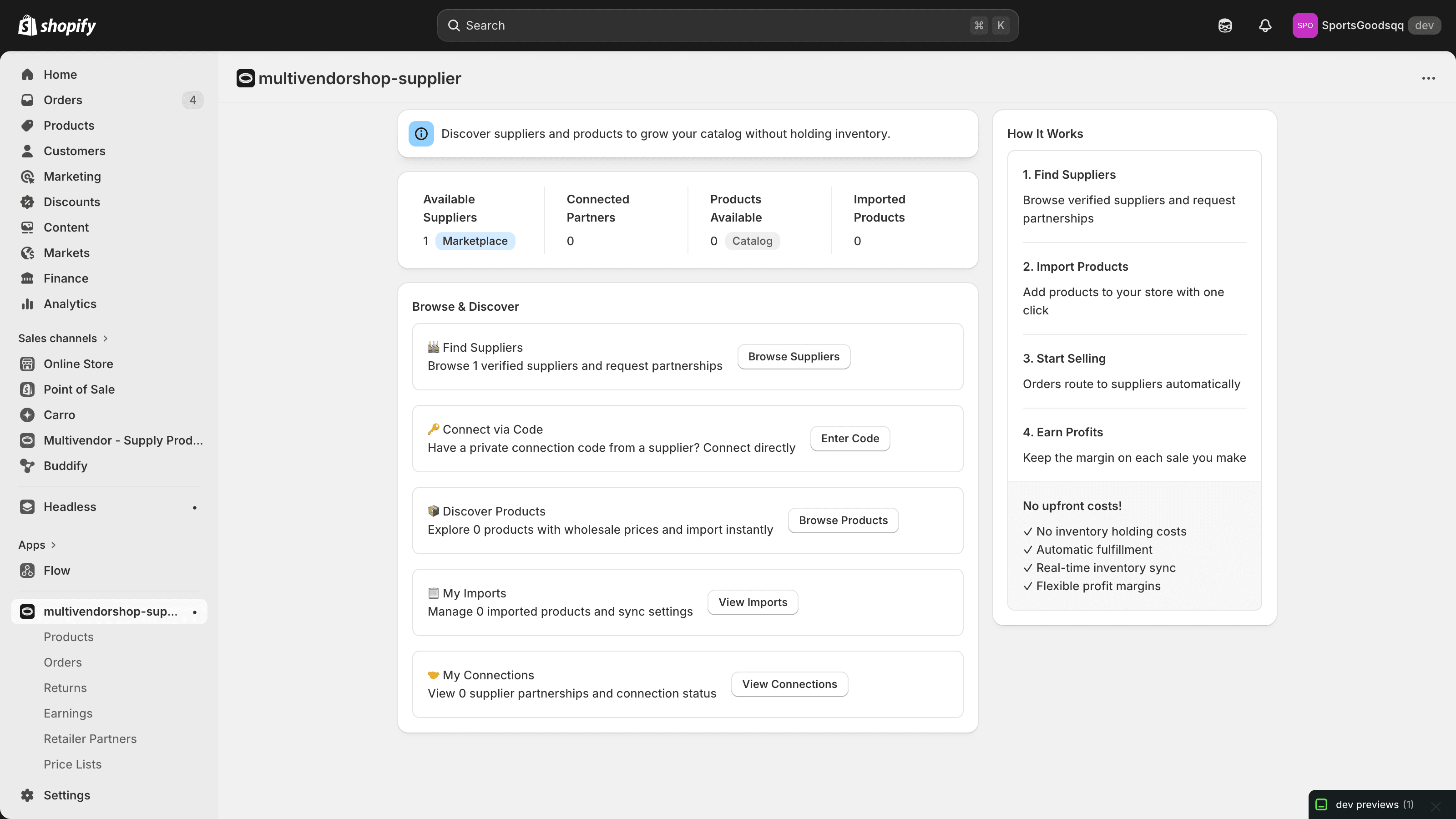
Task: Expand the Apps section chevron
Action: coord(54,545)
